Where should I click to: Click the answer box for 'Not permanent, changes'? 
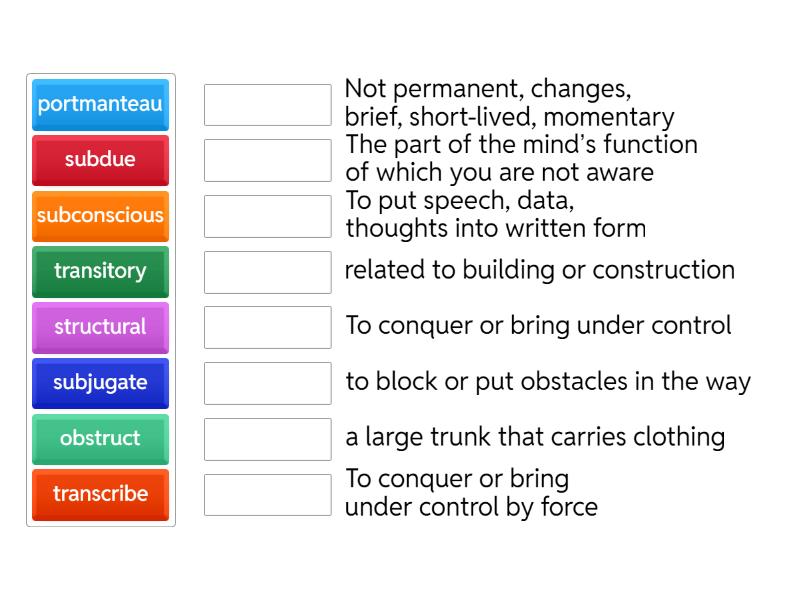(267, 104)
